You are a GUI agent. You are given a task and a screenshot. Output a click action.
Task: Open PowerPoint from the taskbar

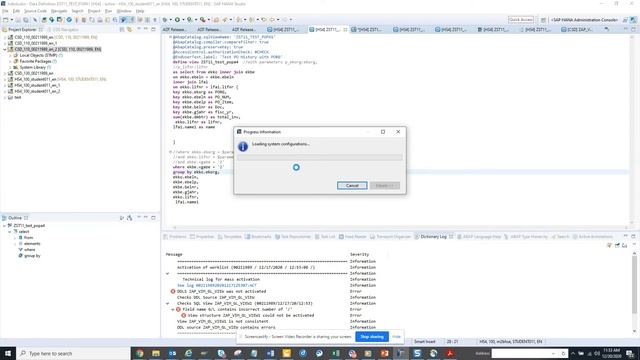tap(384, 353)
